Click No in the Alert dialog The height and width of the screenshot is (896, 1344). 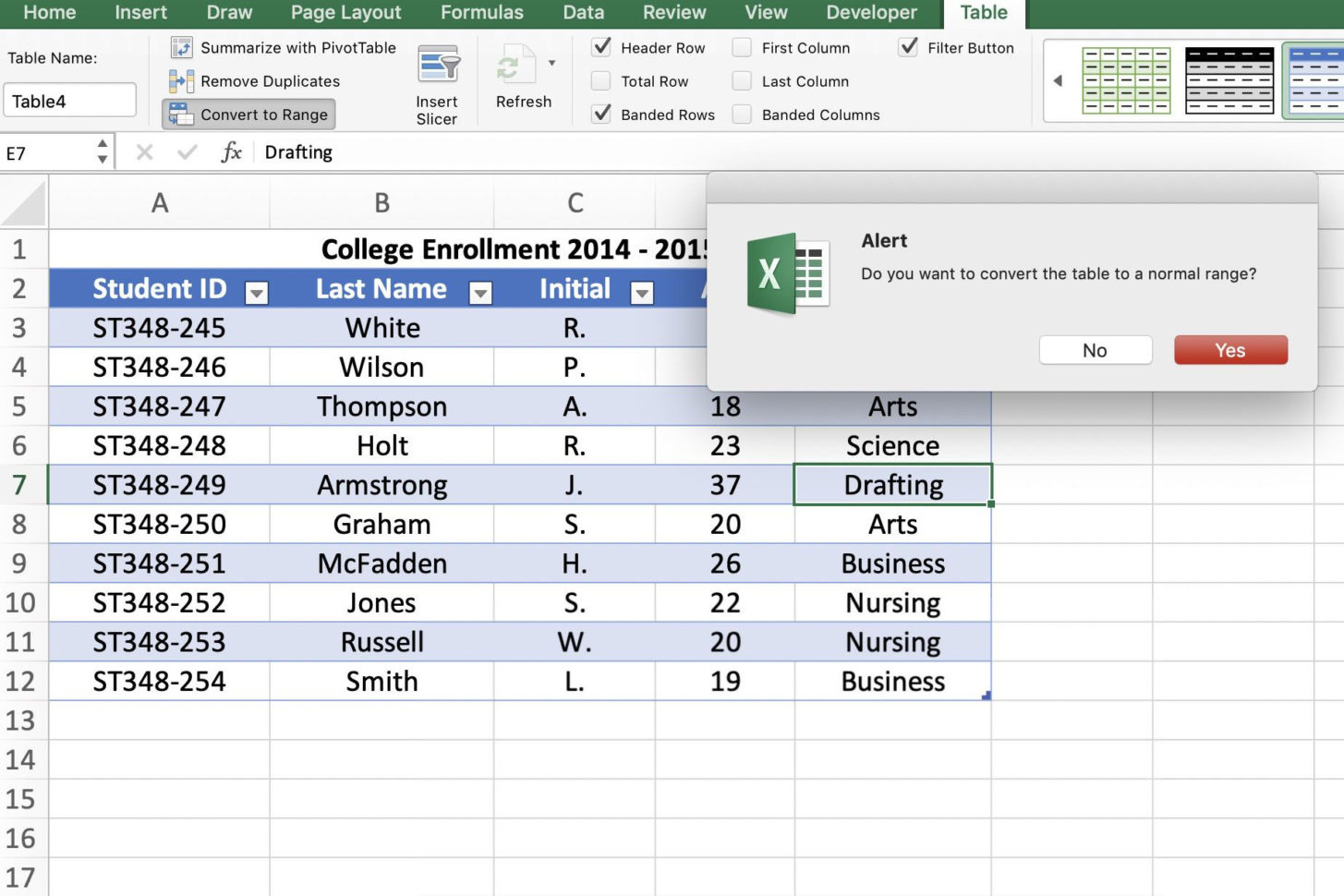click(x=1095, y=350)
